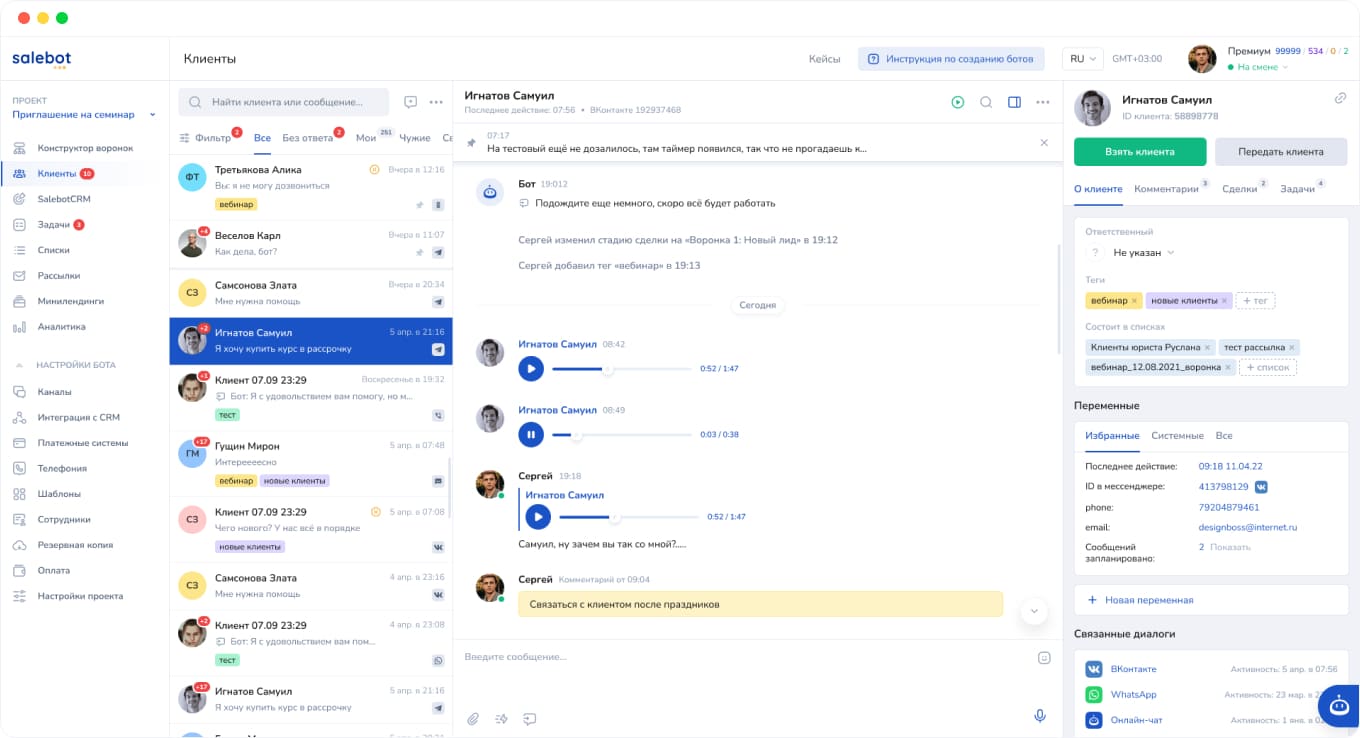
Task: Remove the новые клиенты tag
Action: 1223,301
